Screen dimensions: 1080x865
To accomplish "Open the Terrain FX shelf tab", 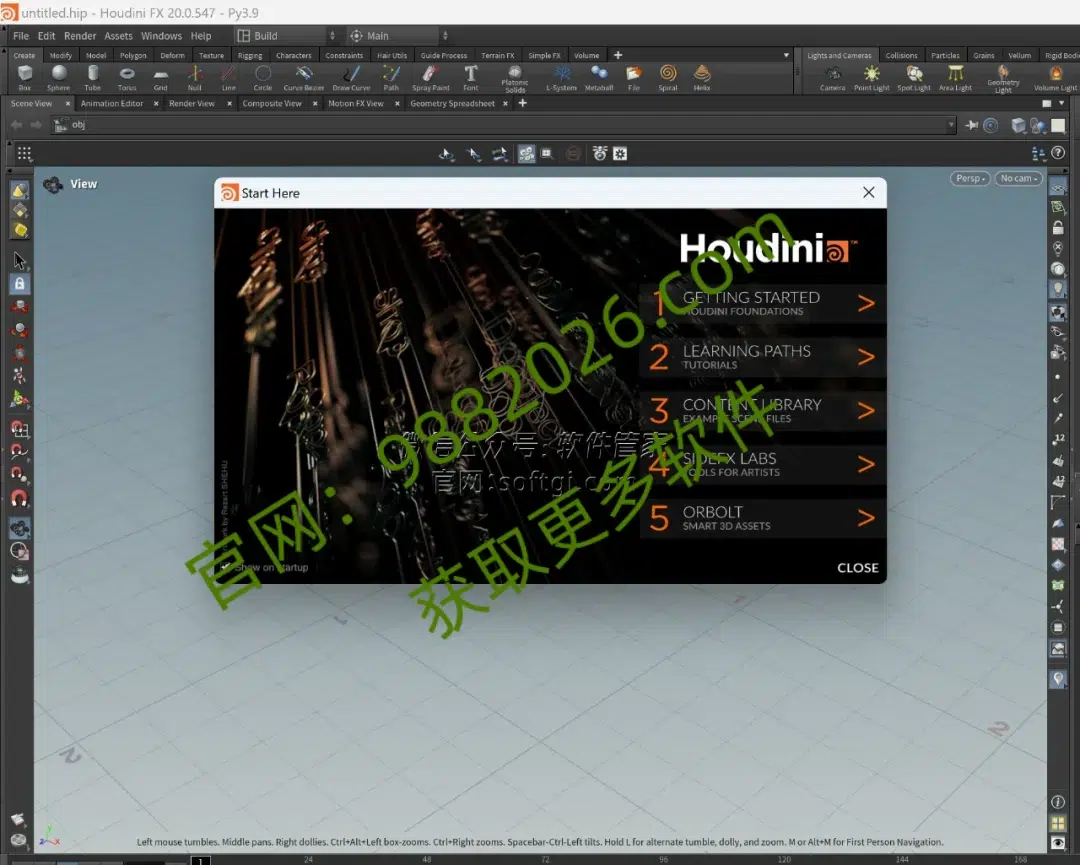I will click(497, 55).
